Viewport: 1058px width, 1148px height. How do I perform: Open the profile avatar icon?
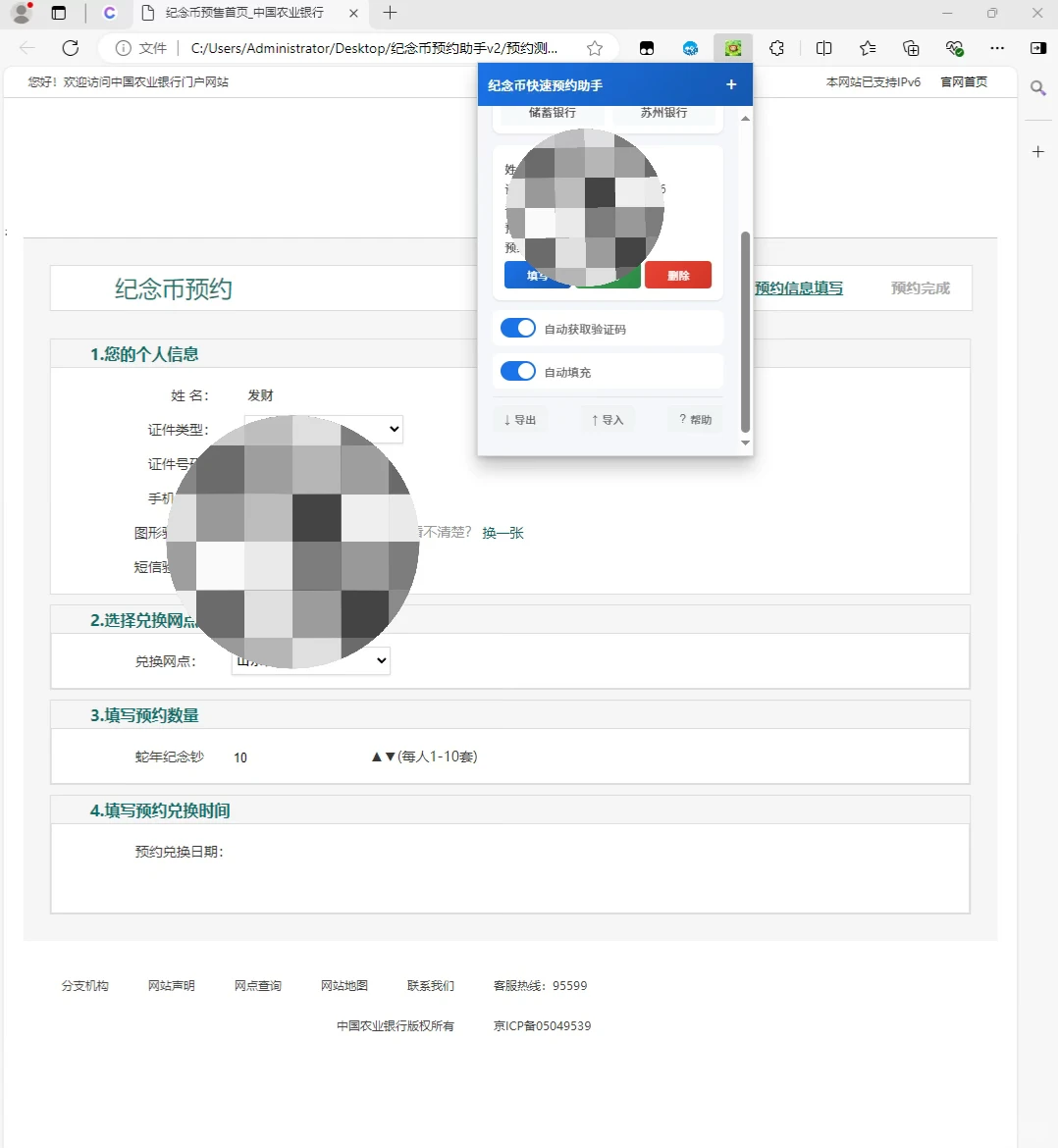click(x=22, y=13)
